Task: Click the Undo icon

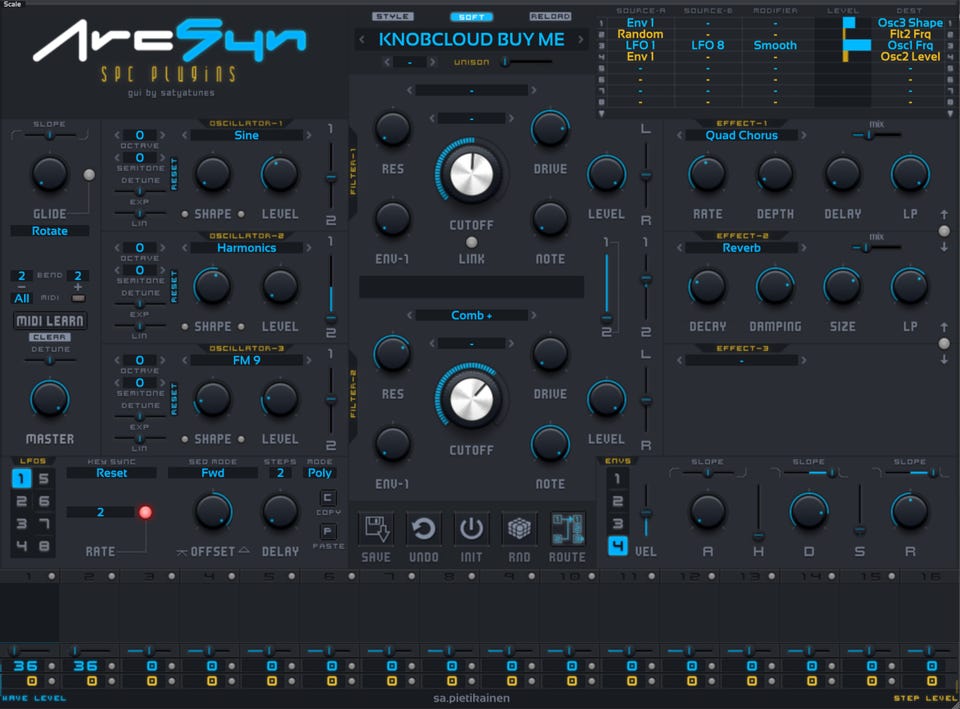Action: (x=424, y=528)
